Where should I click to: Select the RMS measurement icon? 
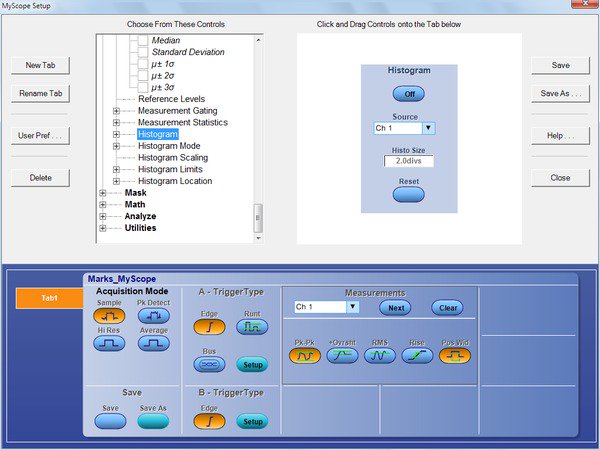click(379, 355)
